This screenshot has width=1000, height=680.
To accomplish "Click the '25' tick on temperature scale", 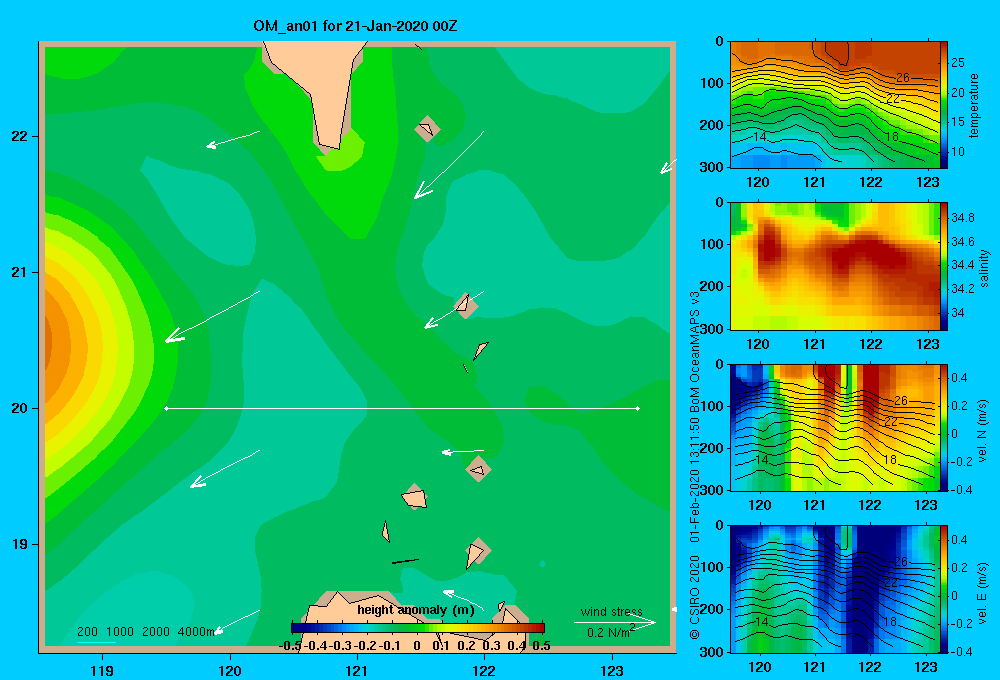I will tap(957, 63).
